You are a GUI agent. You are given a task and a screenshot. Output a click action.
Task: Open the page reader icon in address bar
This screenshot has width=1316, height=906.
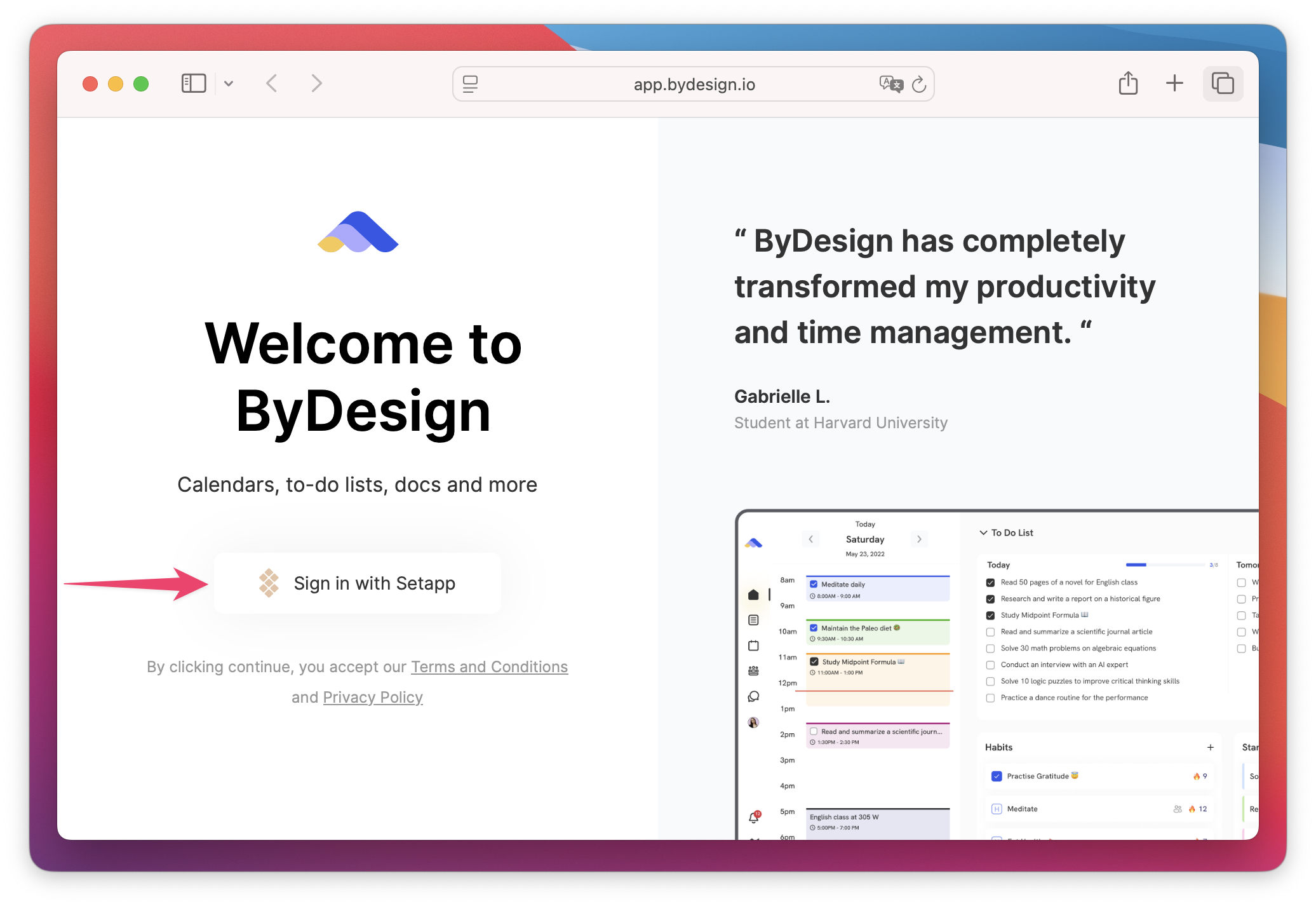pos(470,84)
